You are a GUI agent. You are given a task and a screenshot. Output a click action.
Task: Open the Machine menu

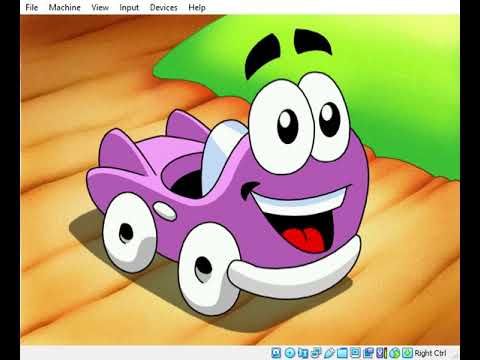(64, 7)
